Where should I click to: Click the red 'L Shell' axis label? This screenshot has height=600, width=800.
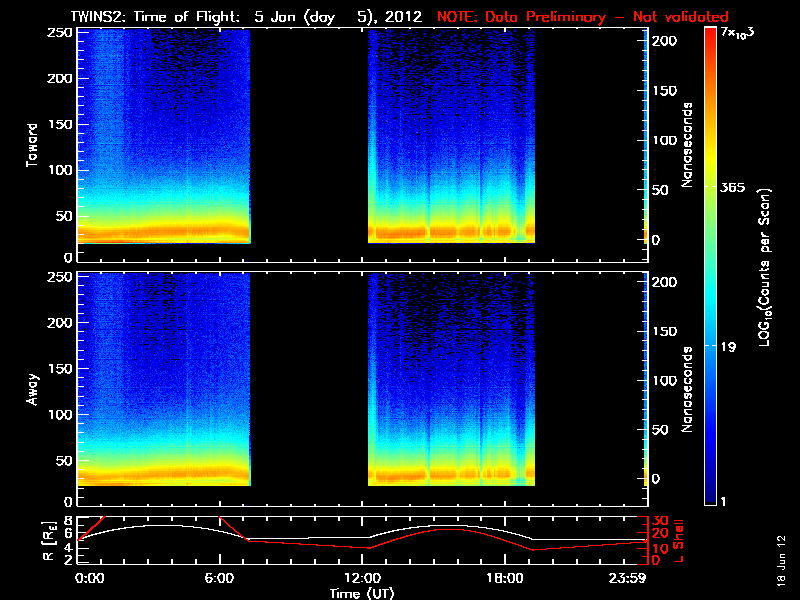click(679, 540)
